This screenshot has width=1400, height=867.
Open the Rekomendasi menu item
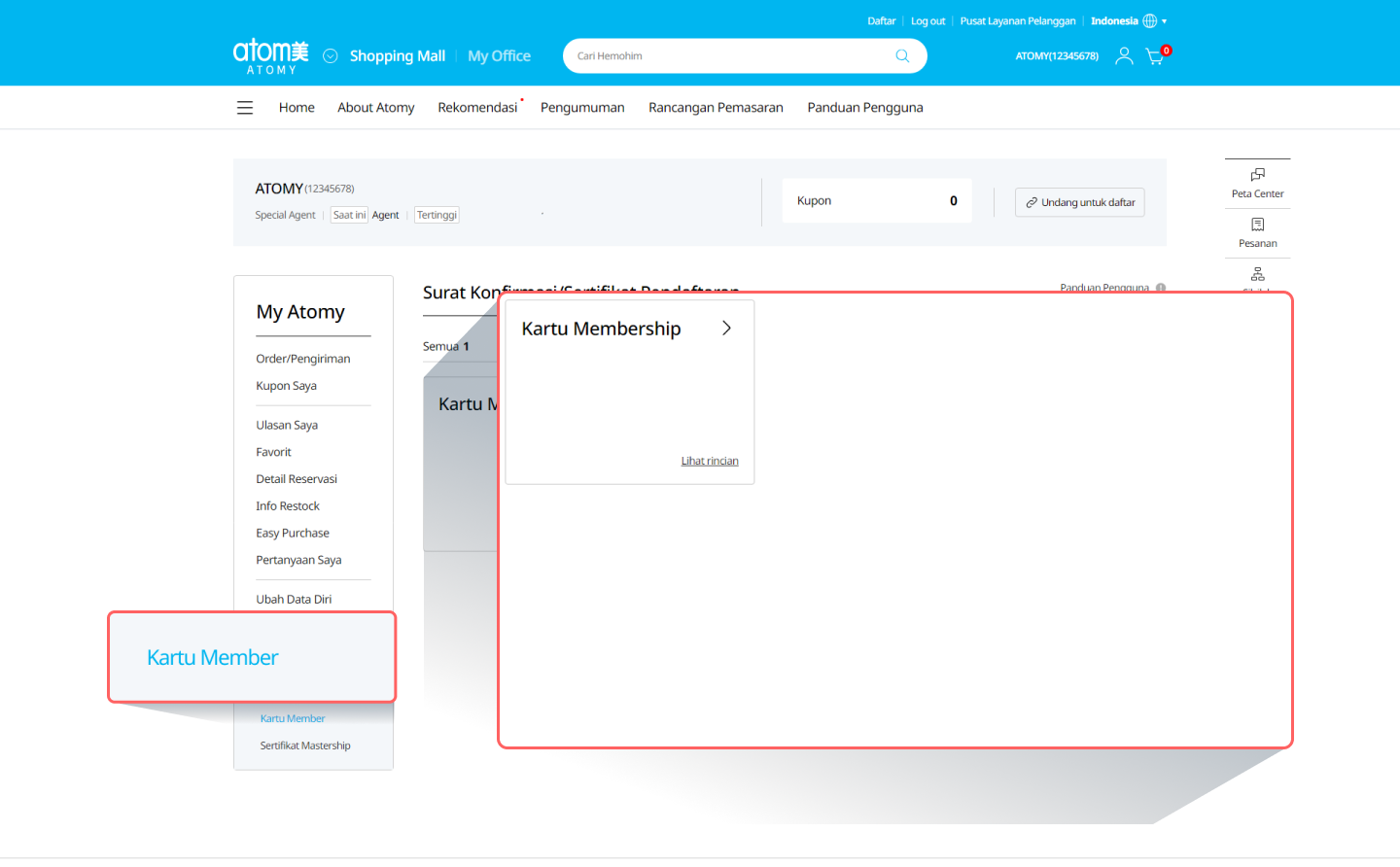477,108
